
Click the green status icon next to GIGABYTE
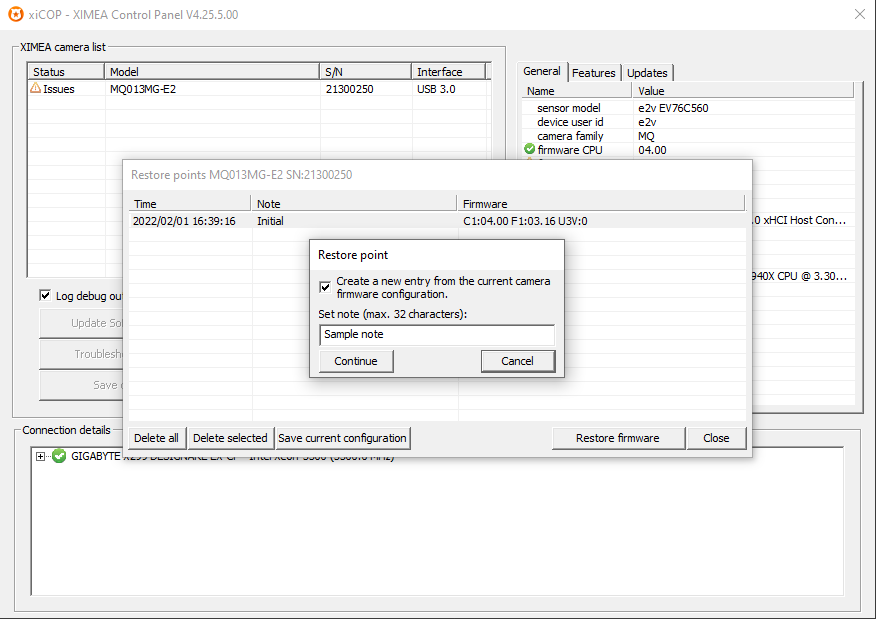pos(59,456)
